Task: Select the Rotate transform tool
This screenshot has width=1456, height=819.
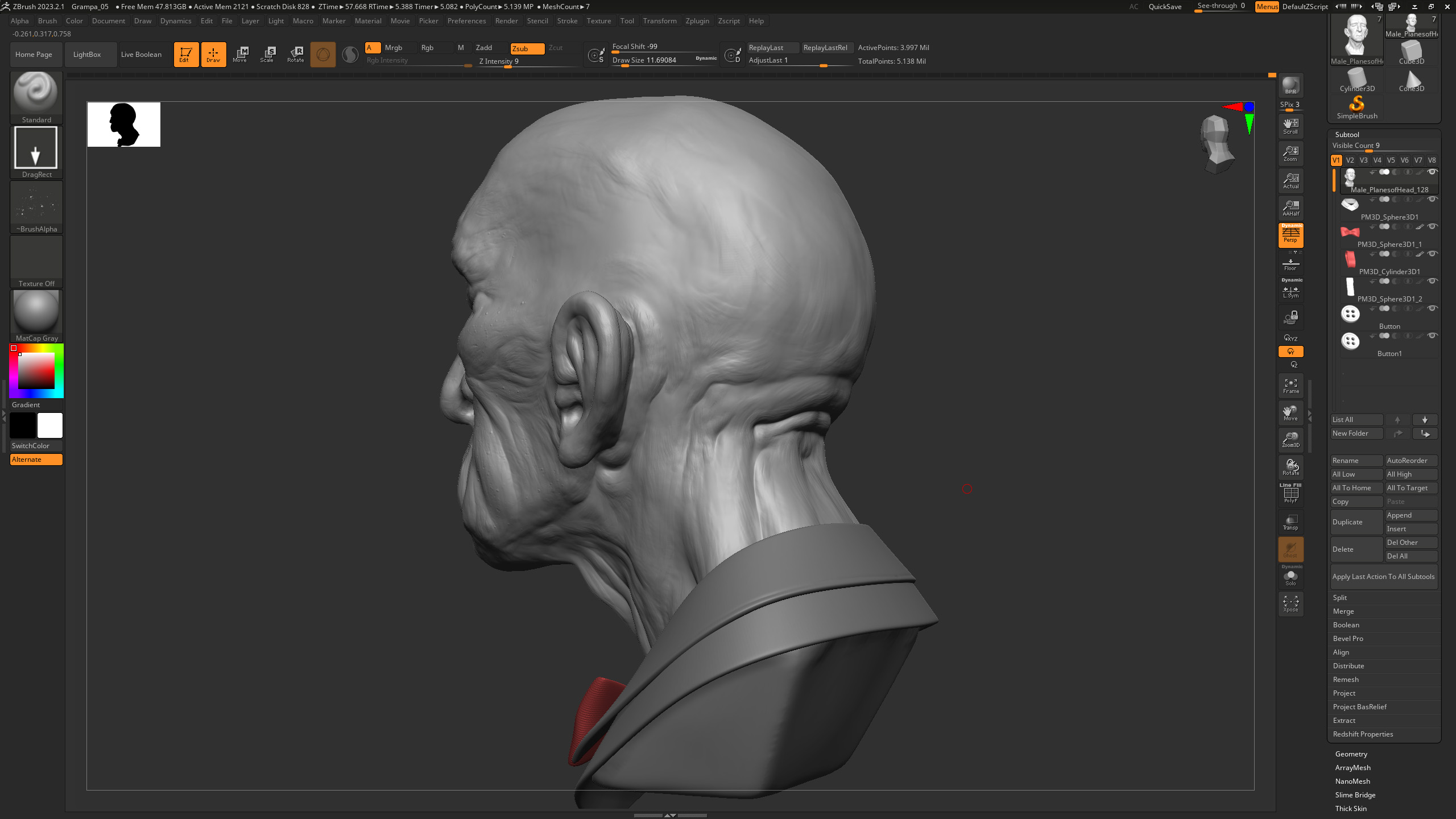Action: click(x=295, y=54)
